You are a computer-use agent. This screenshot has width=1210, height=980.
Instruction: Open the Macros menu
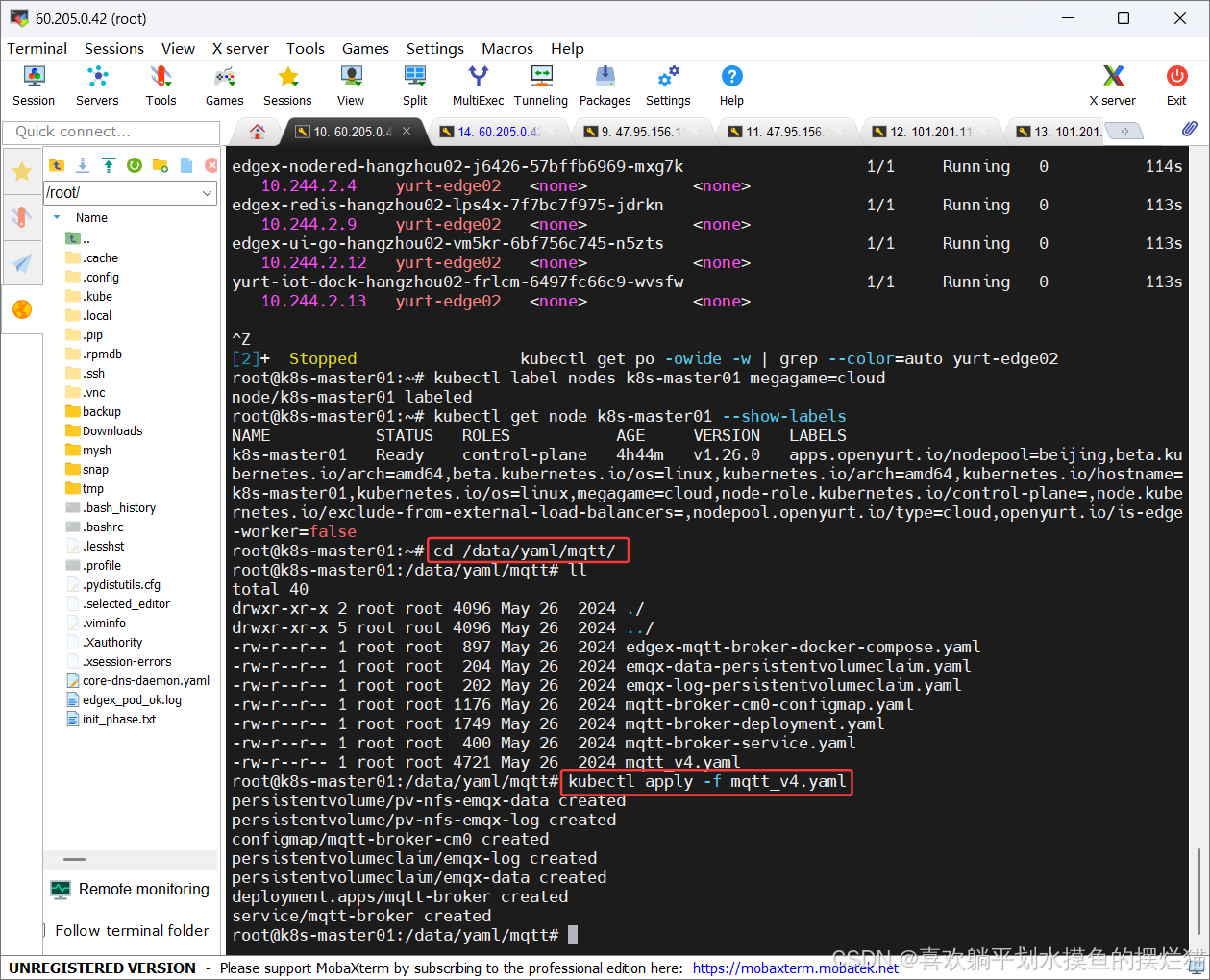pos(507,48)
